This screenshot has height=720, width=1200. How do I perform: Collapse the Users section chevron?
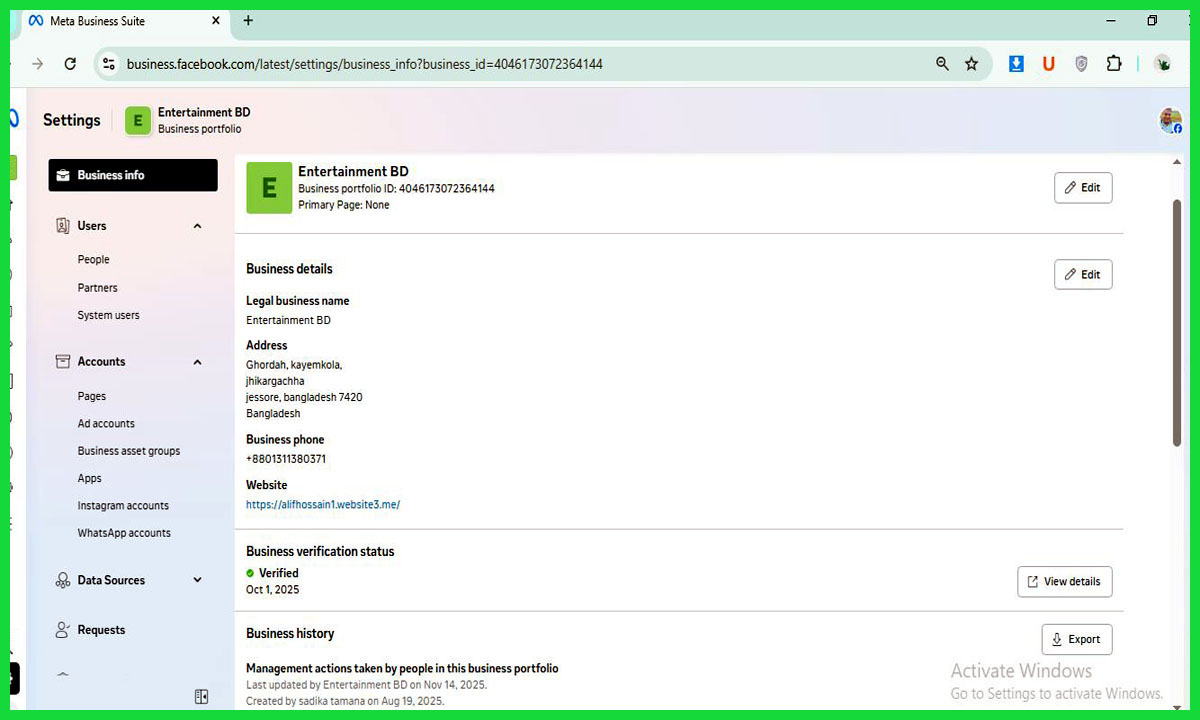point(197,226)
